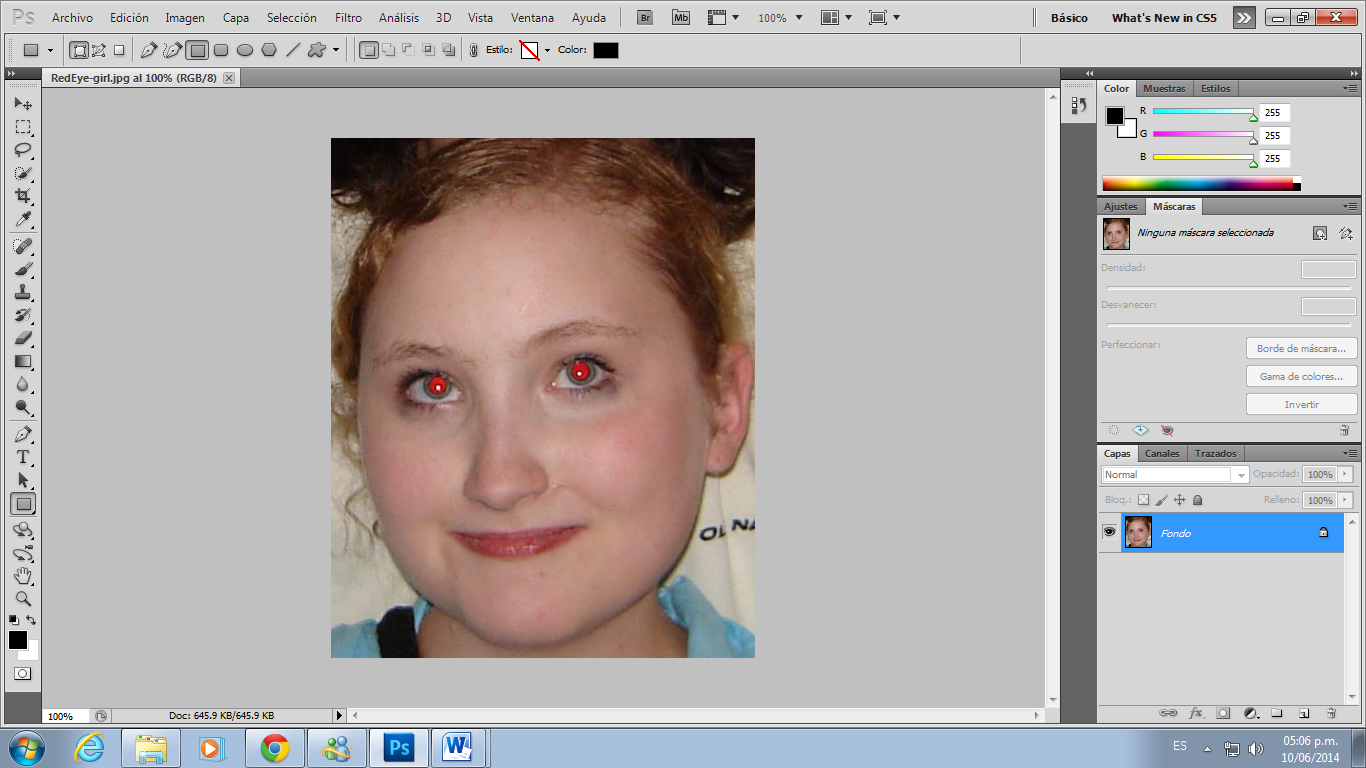
Task: Swap foreground and background colors
Action: tap(32, 621)
